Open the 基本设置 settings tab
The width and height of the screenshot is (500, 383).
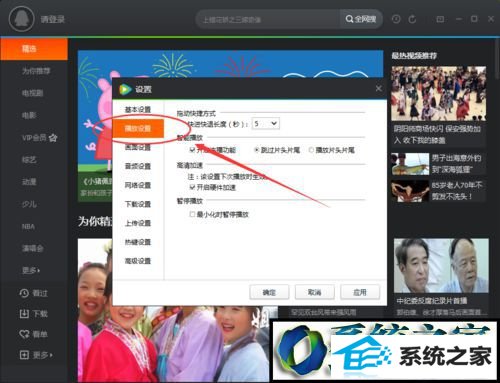[x=138, y=109]
